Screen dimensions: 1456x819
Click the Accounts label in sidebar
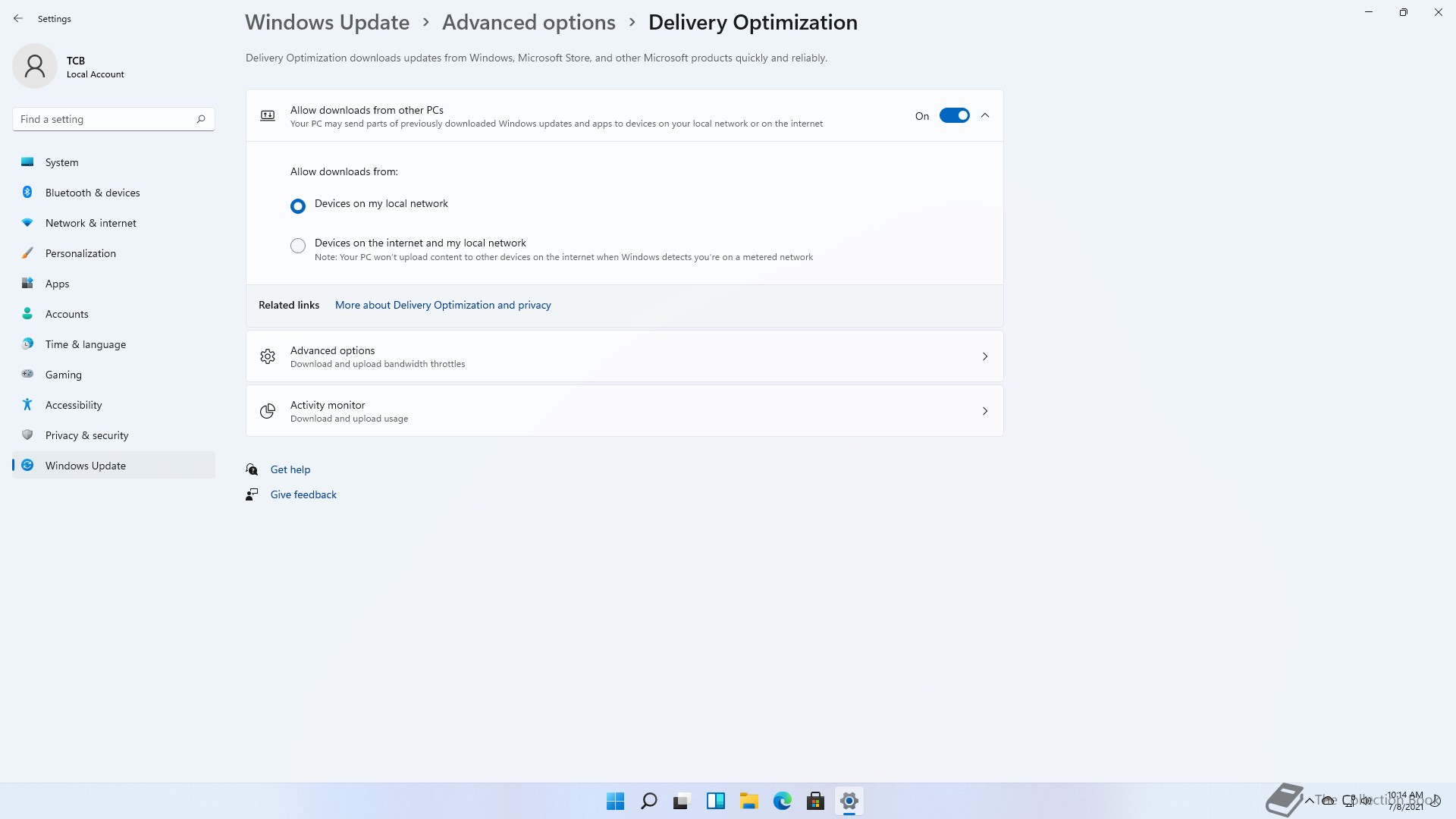(67, 314)
